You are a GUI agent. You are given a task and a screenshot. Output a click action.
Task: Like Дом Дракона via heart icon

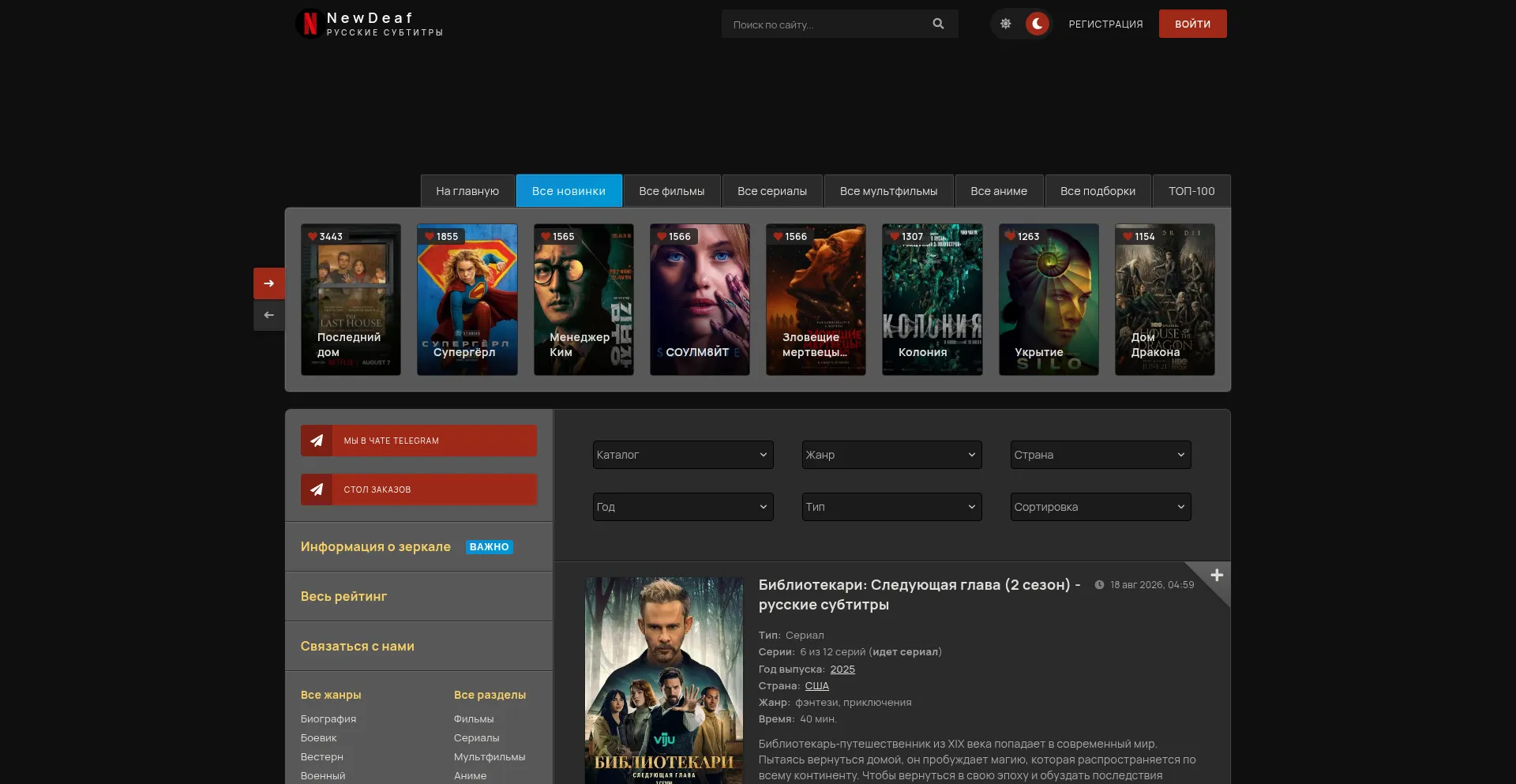1128,236
